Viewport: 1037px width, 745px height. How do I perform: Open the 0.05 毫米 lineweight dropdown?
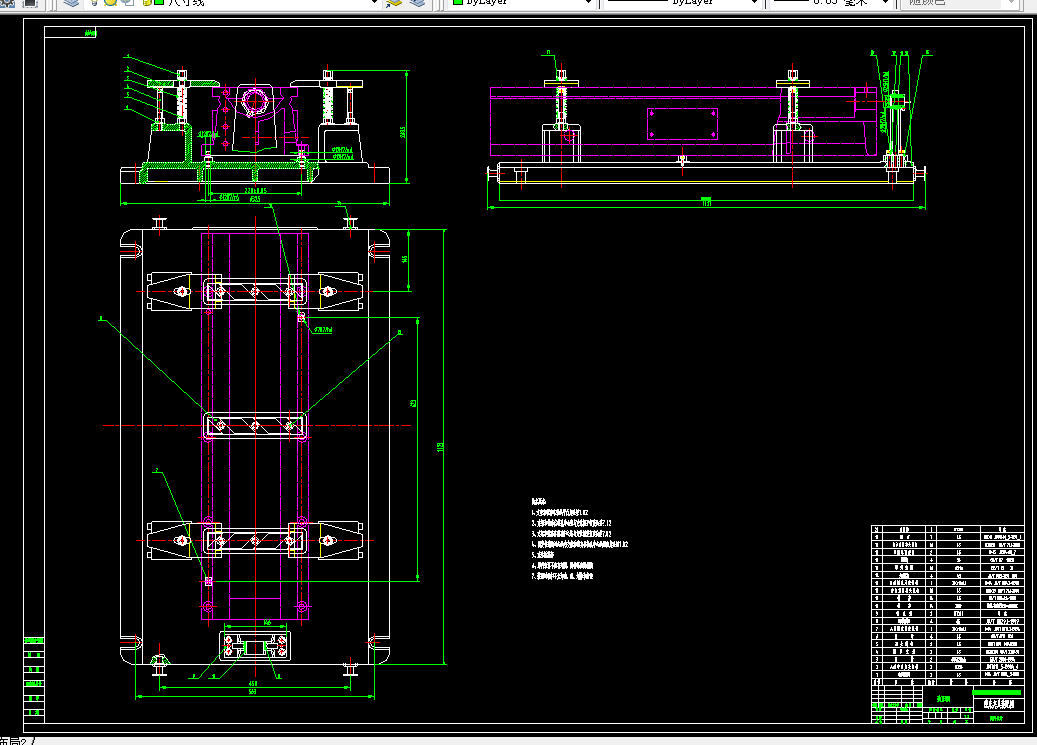click(831, 3)
